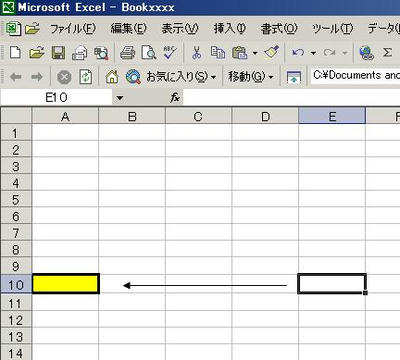Screen dimensions: 400x360
Task: Select the yellow cell A10
Action: 66,284
